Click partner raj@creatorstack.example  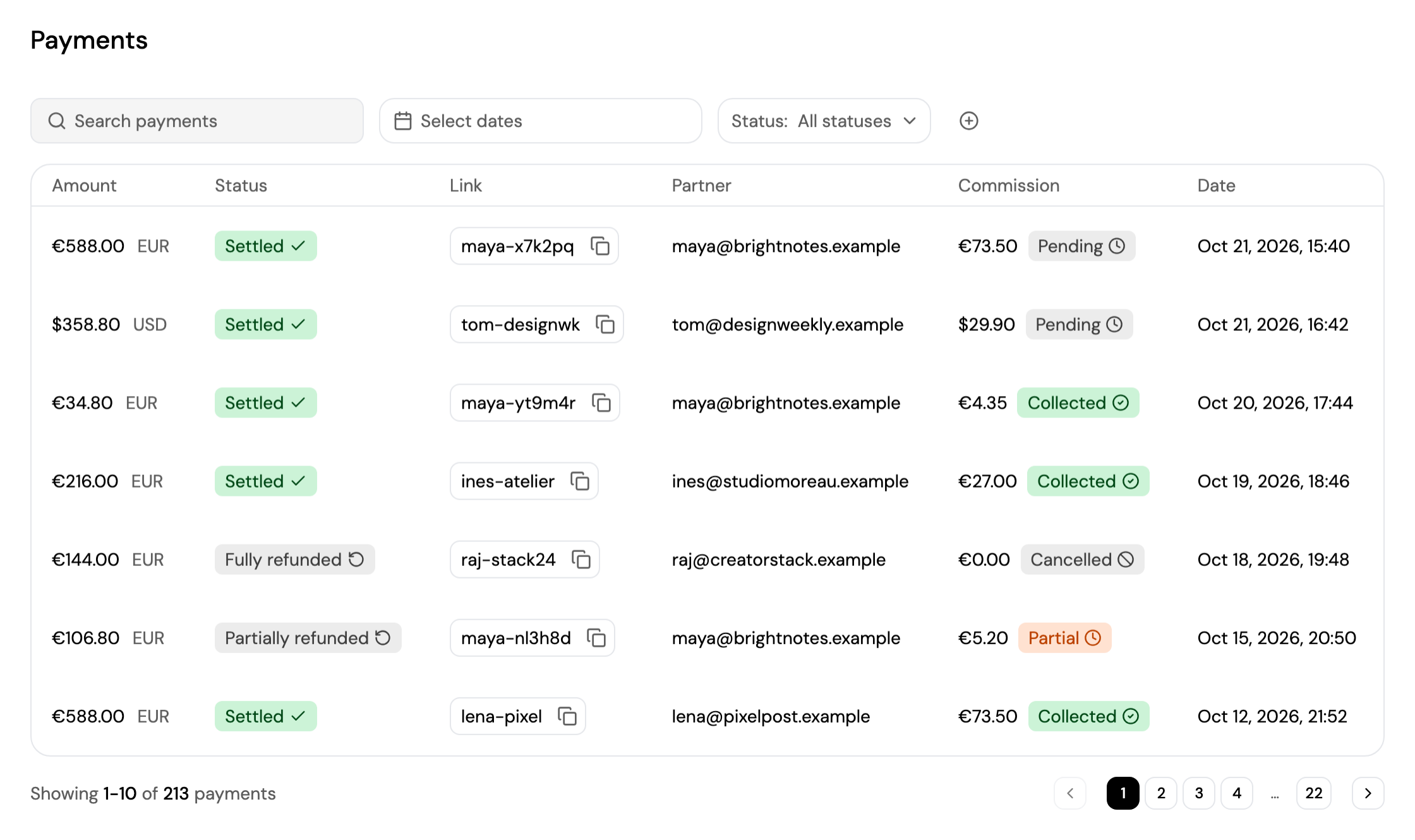tap(778, 559)
